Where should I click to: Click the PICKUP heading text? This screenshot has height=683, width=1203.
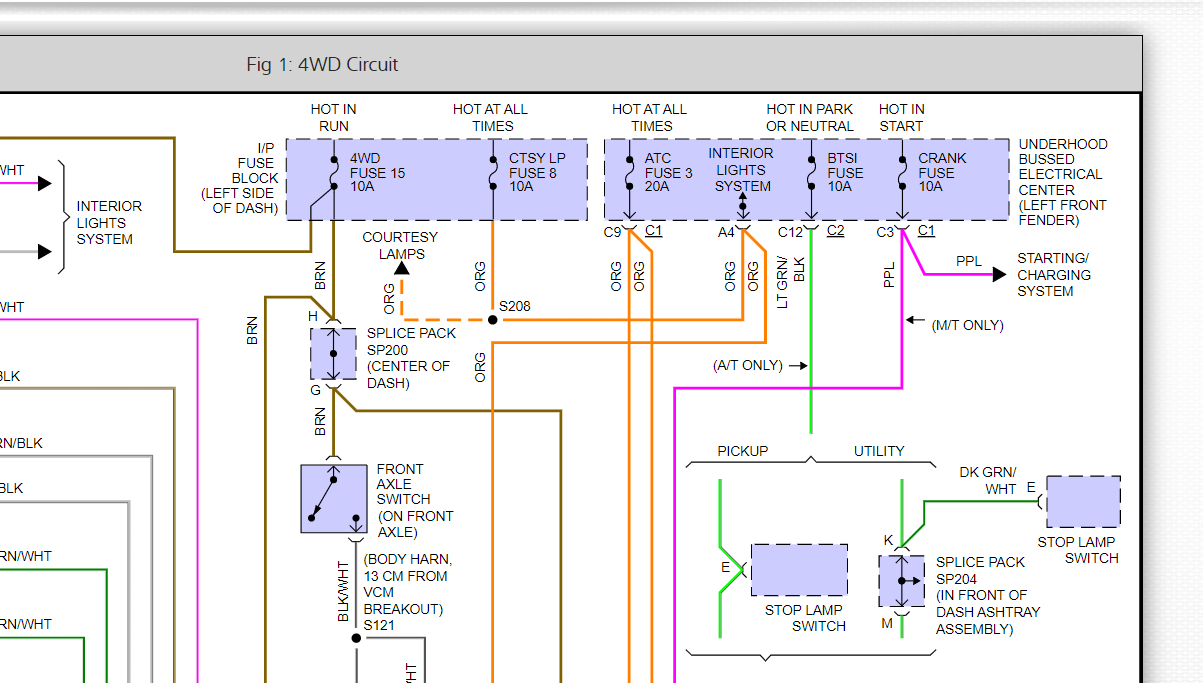[x=743, y=451]
